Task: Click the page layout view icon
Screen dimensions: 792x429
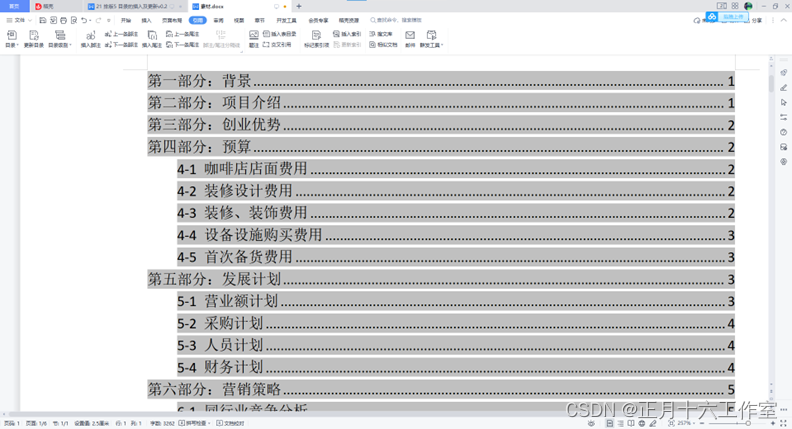Action: [x=610, y=423]
